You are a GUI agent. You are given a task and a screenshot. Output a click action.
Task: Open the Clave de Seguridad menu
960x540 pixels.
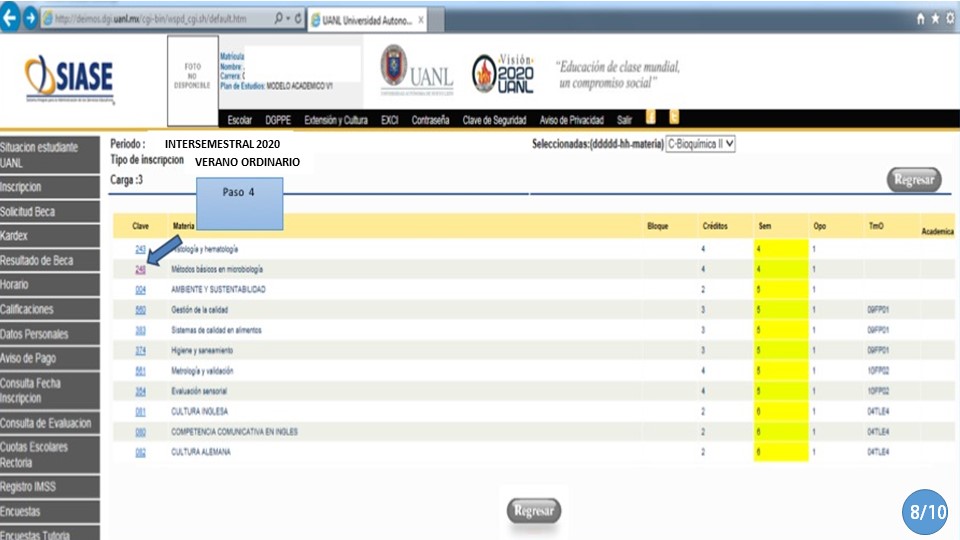pos(494,120)
